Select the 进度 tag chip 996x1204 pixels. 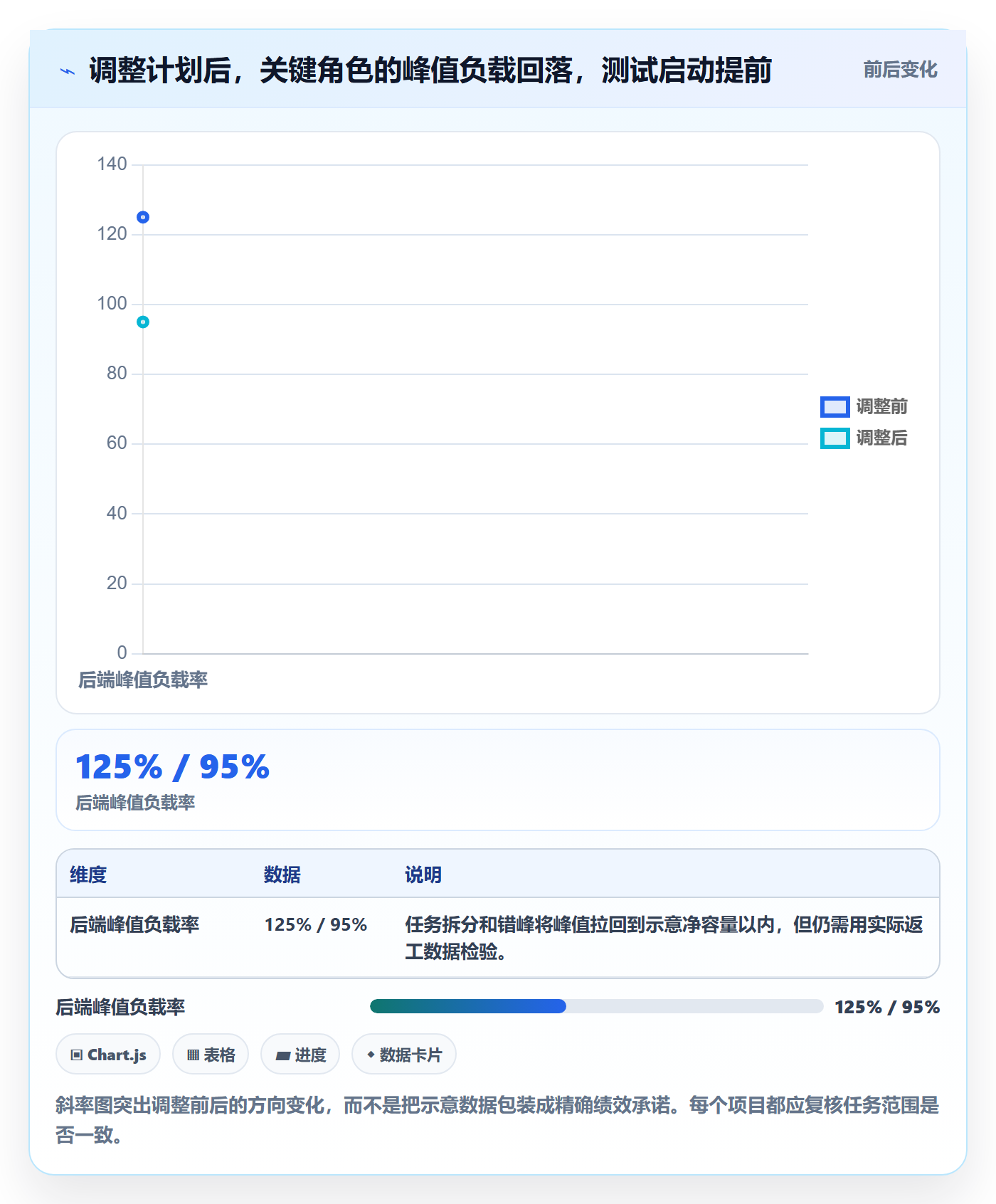300,1055
